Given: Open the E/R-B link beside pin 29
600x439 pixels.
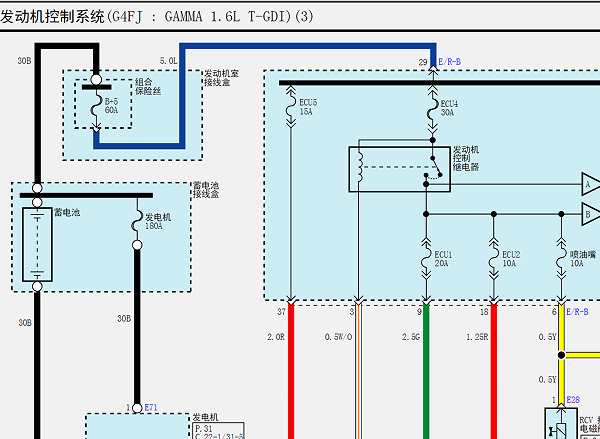Looking at the screenshot, I should pyautogui.click(x=450, y=62).
